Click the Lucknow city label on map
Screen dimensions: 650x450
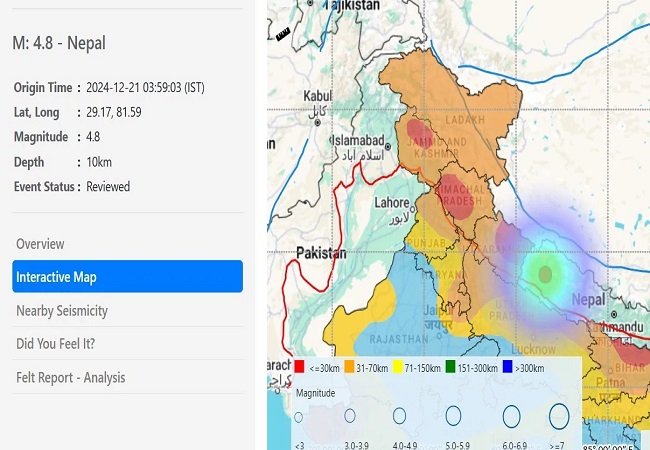click(x=534, y=349)
